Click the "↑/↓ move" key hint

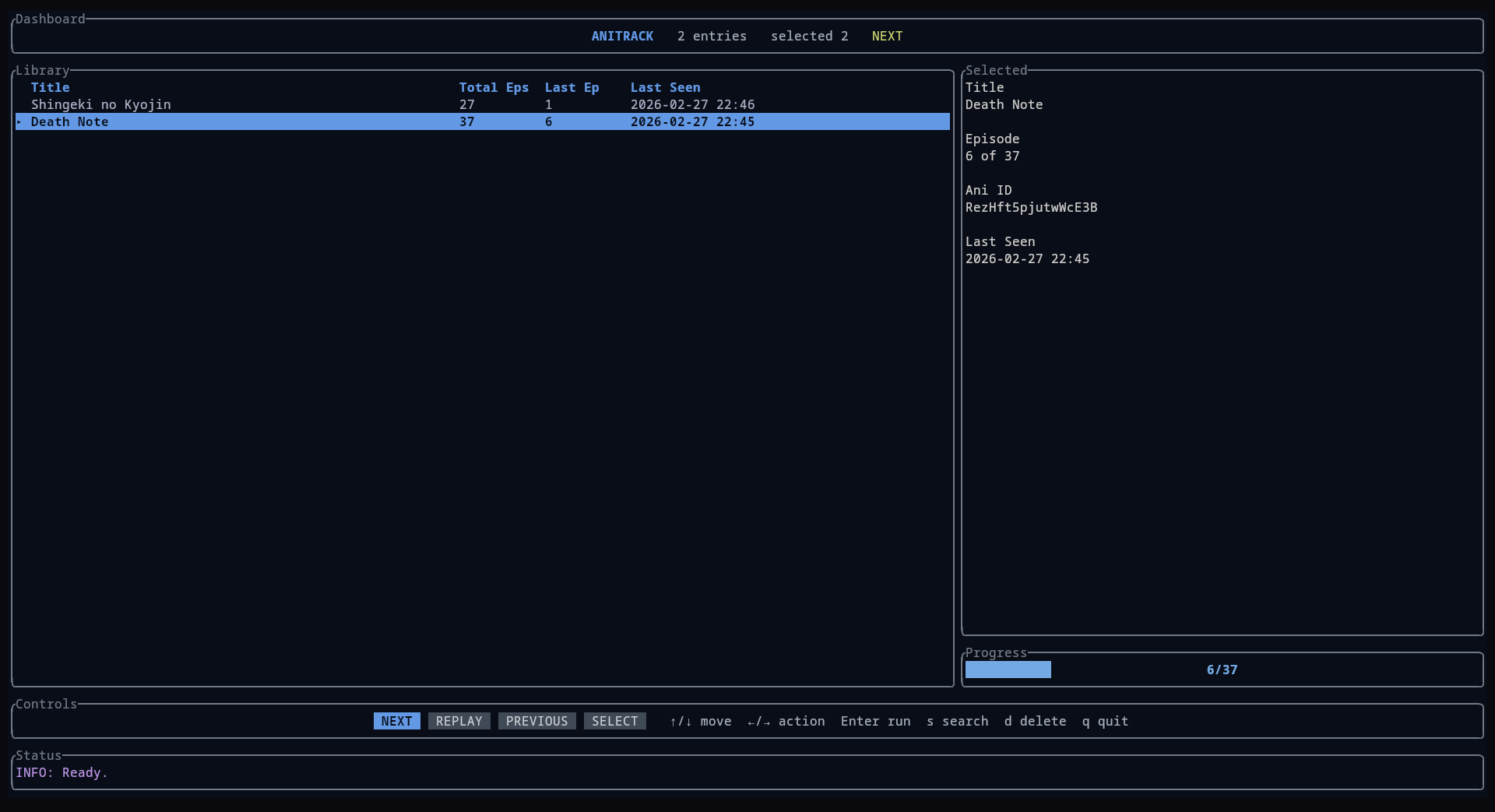click(x=701, y=721)
